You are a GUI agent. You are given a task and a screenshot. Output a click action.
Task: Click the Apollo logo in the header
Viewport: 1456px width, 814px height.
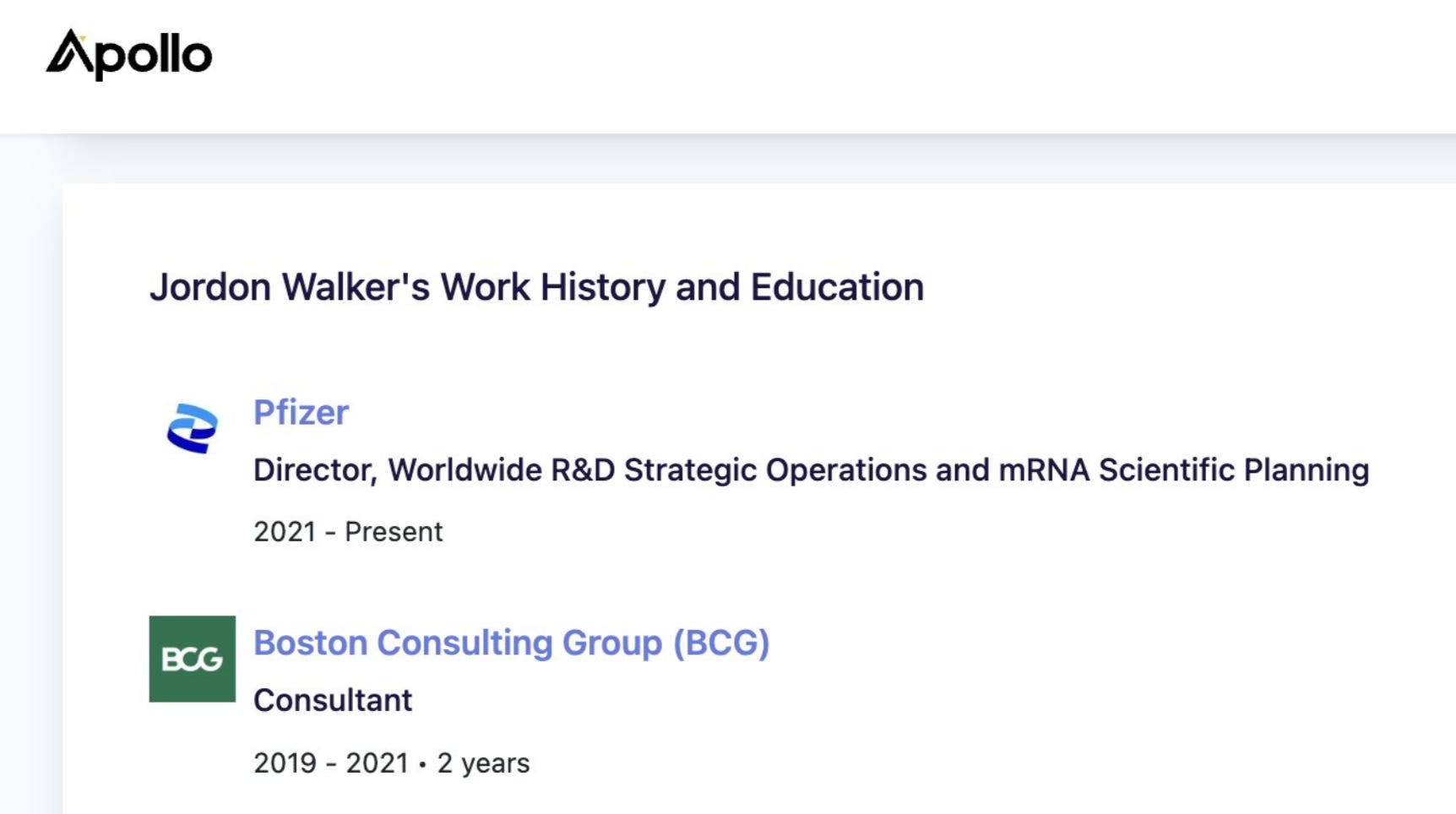point(128,55)
